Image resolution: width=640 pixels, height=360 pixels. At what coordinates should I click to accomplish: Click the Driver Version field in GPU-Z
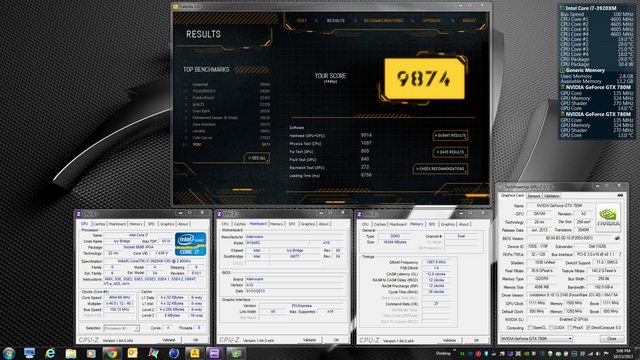click(574, 295)
